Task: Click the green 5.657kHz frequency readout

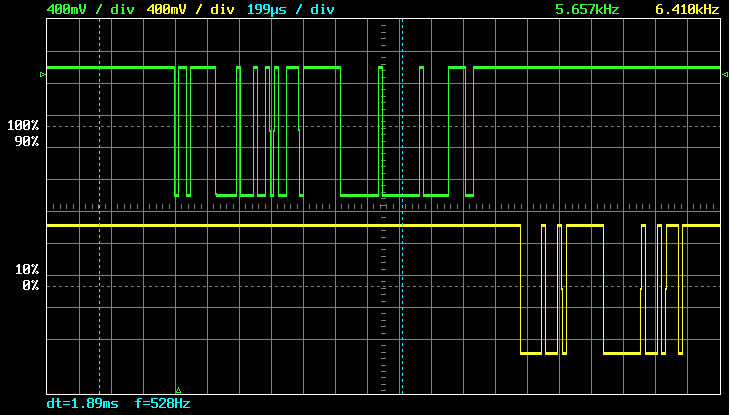Action: [587, 9]
